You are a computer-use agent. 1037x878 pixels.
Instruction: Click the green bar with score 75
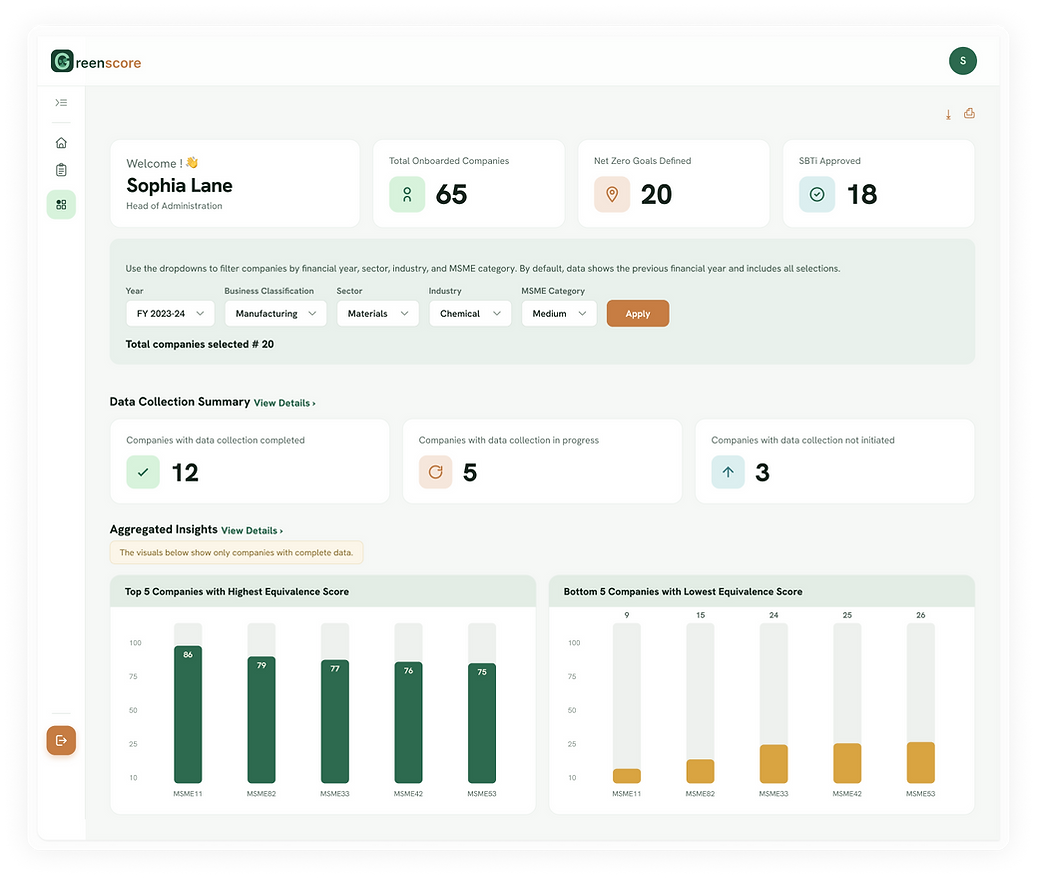click(x=481, y=723)
